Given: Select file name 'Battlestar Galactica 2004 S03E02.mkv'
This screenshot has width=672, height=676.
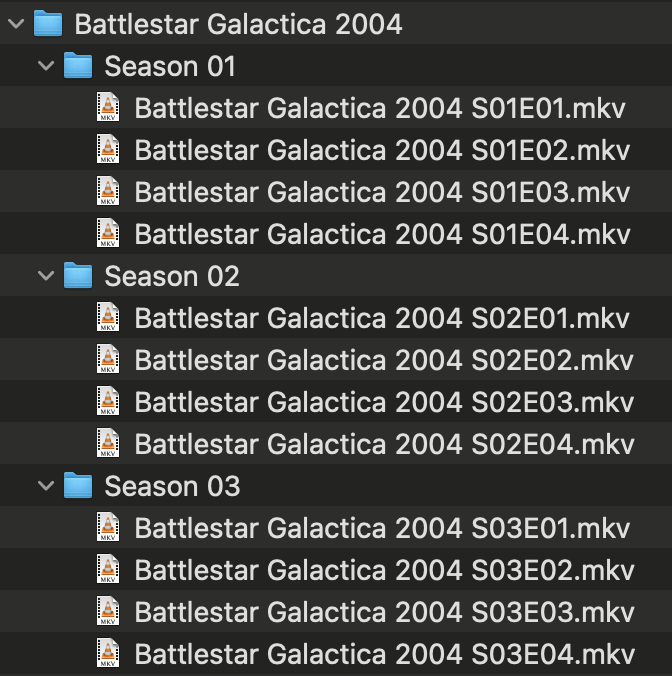Looking at the screenshot, I should pyautogui.click(x=384, y=570).
